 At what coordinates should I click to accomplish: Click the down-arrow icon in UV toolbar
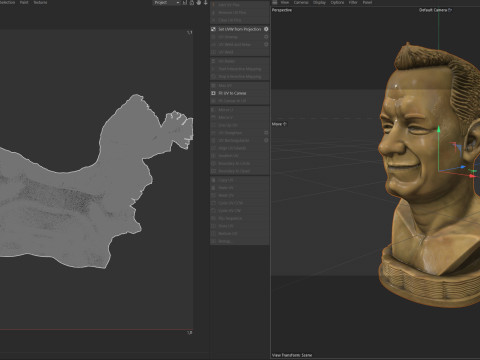(x=205, y=3)
